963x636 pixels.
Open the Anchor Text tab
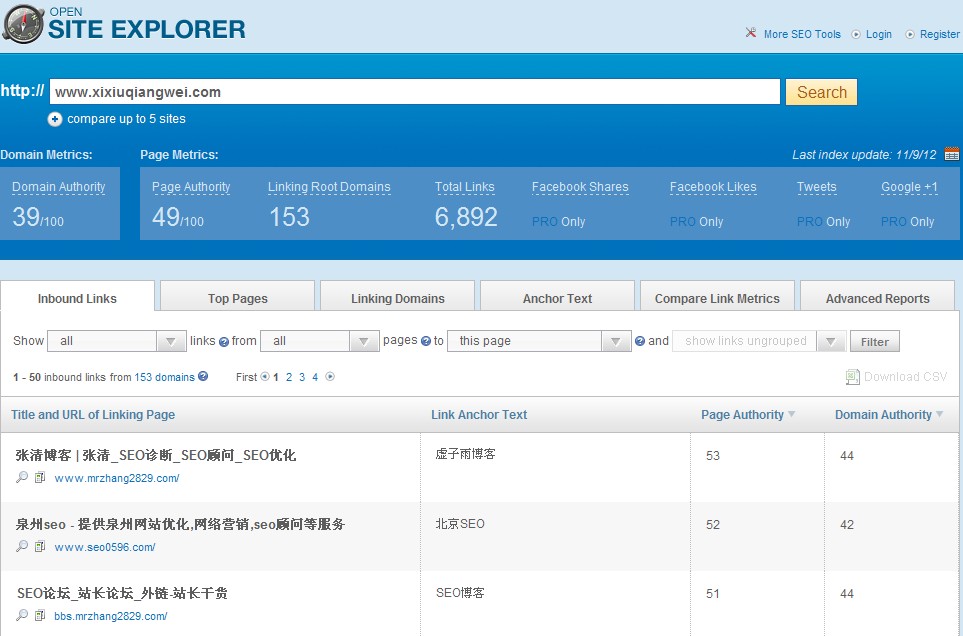[557, 298]
